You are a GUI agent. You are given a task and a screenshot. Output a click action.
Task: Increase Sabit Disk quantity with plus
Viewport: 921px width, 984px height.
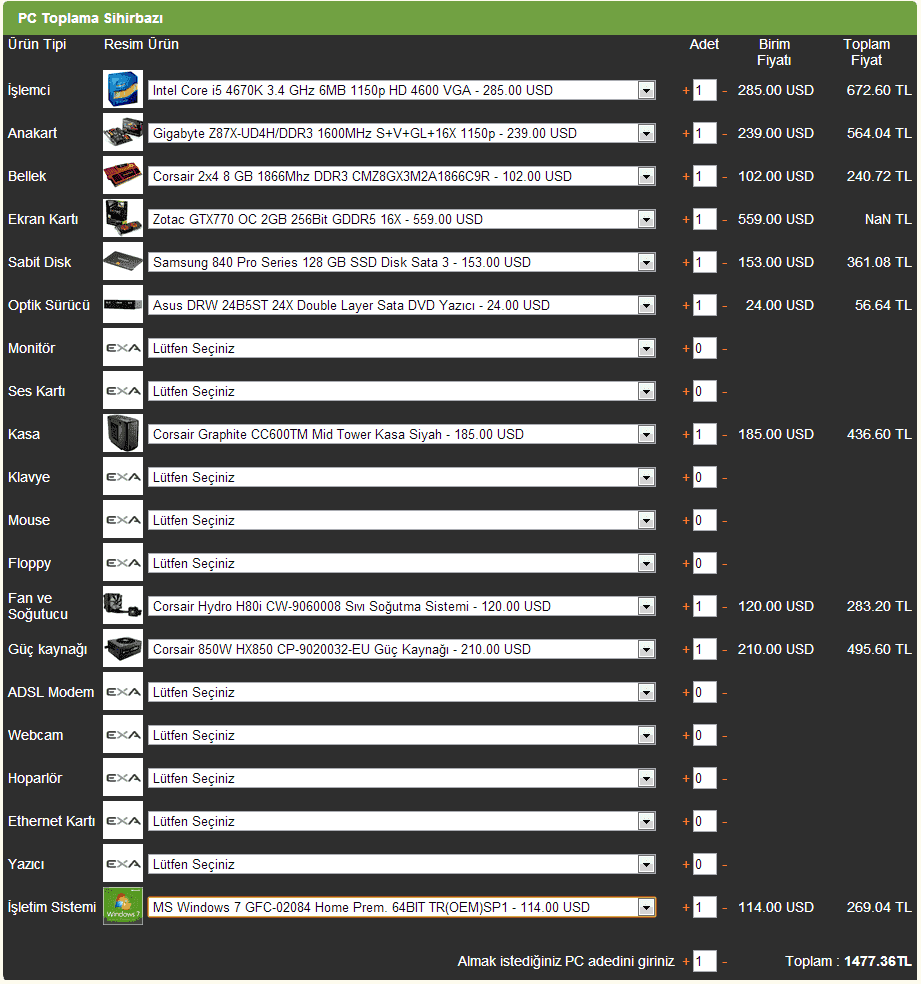pos(686,262)
